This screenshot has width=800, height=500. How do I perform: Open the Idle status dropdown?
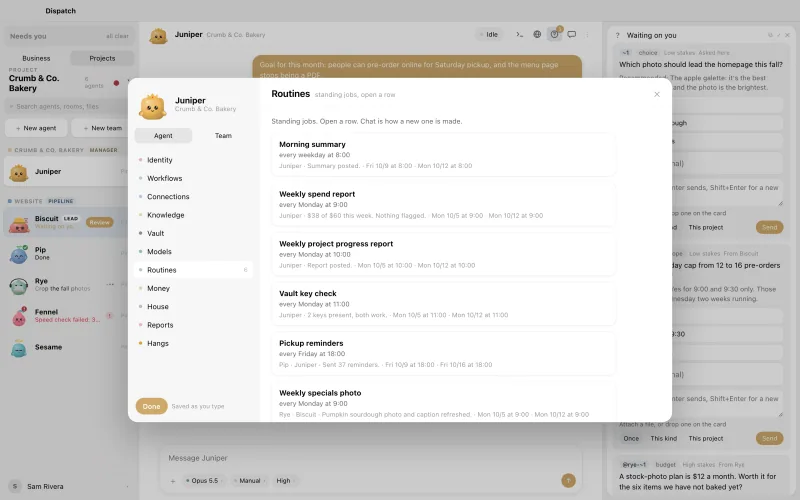tap(489, 35)
